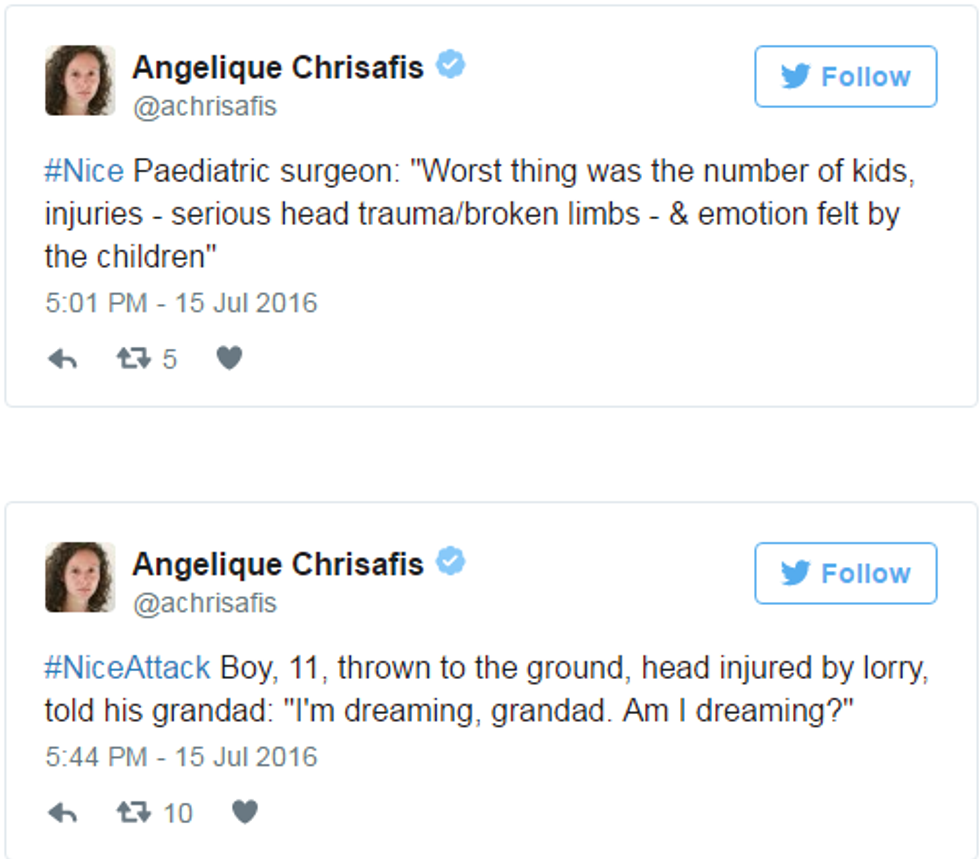The width and height of the screenshot is (980, 859).
Task: Like the tweet about dreaming grandad
Action: (244, 812)
